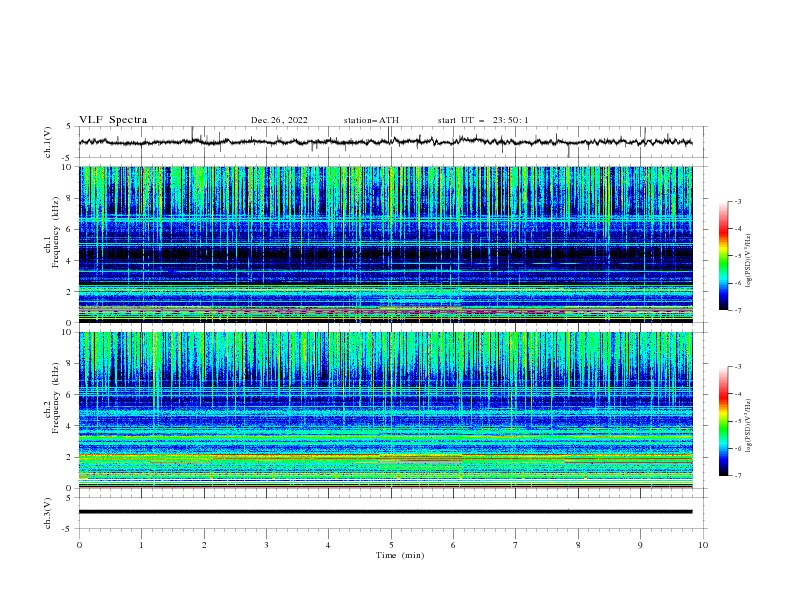
Task: Click time axis tick label '0'
Action: [x=79, y=545]
